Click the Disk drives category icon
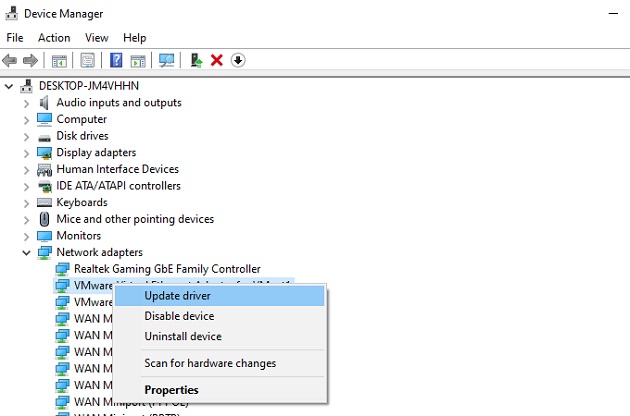 tap(44, 138)
